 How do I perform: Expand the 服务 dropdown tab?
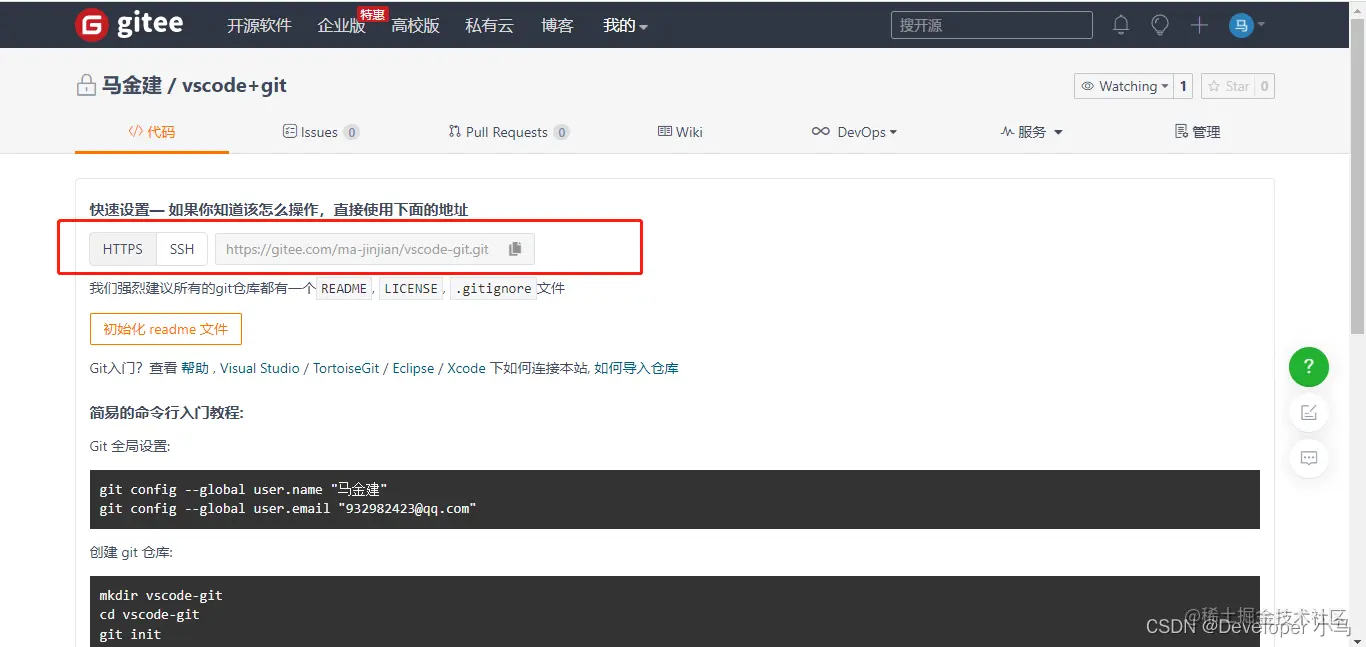coord(1031,132)
